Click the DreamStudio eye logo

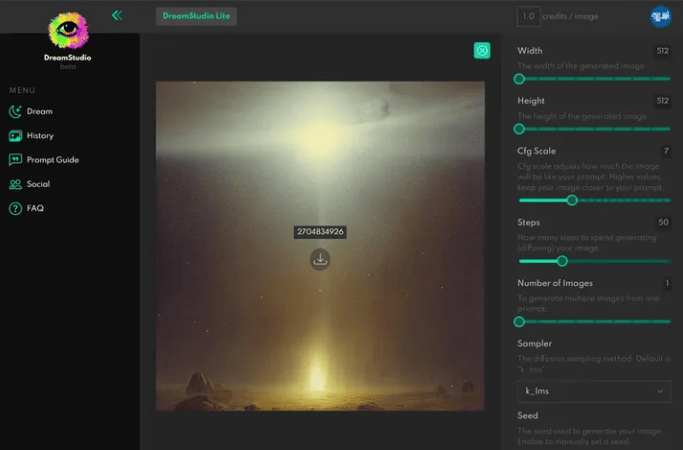69,31
